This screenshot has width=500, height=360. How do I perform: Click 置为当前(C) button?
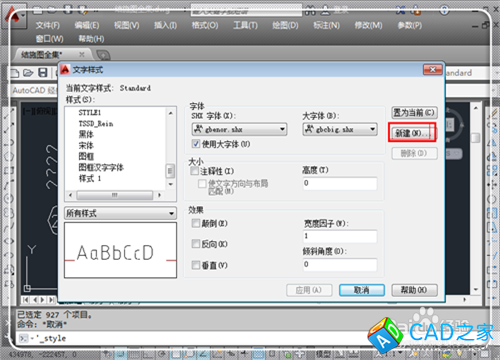(x=414, y=113)
